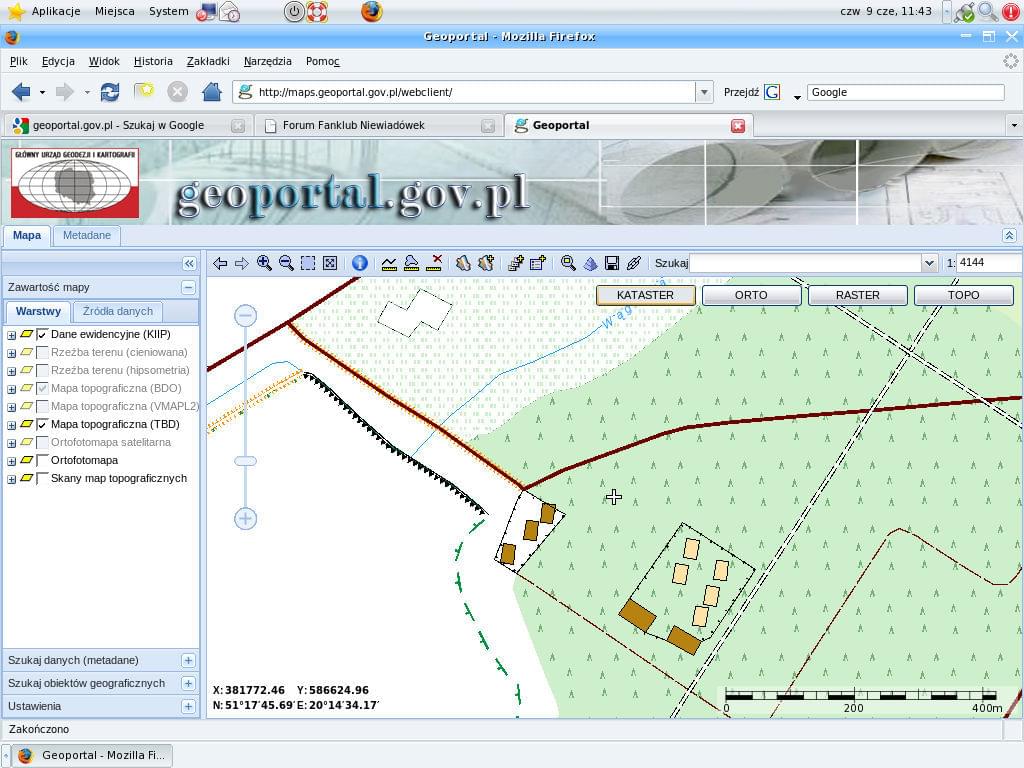Viewport: 1024px width, 768px height.
Task: Launch Firefox from the top panel
Action: pyautogui.click(x=372, y=12)
